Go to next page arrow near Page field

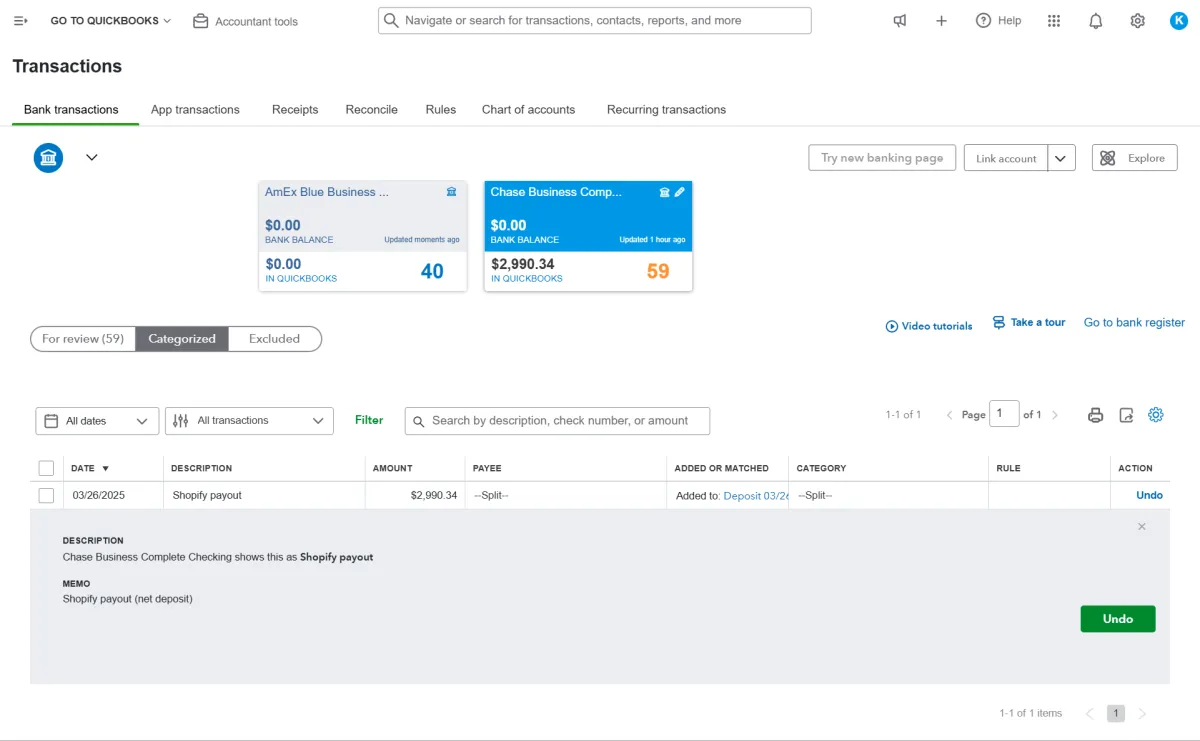coord(1055,415)
